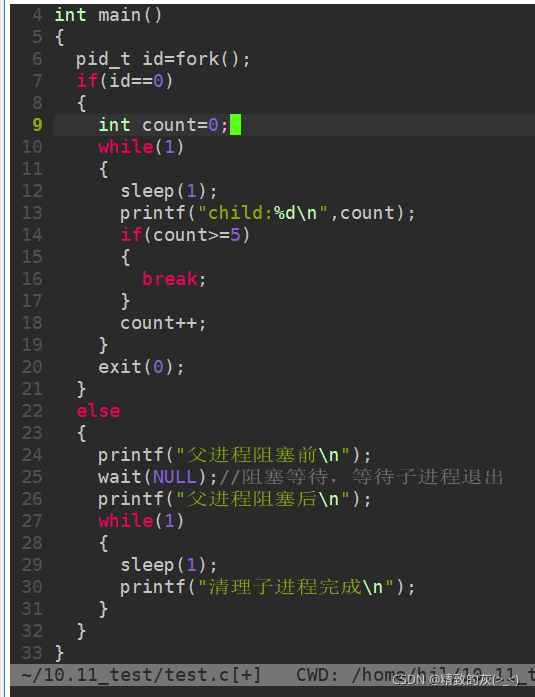Click the printf '父进程阻塞后' line
The width and height of the screenshot is (535, 697).
click(x=235, y=500)
